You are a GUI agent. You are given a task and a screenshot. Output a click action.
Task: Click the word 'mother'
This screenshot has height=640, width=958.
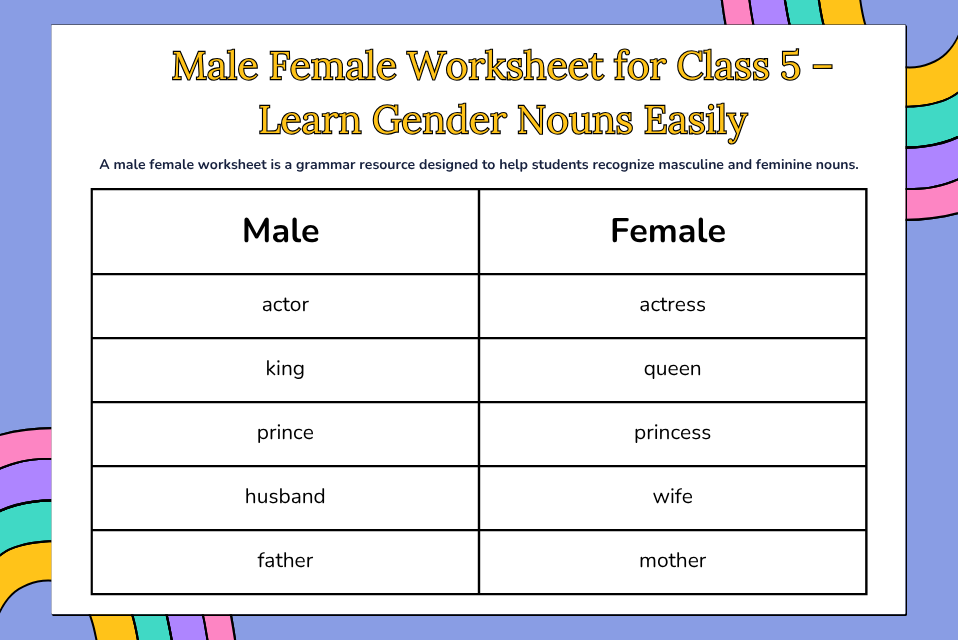point(672,561)
